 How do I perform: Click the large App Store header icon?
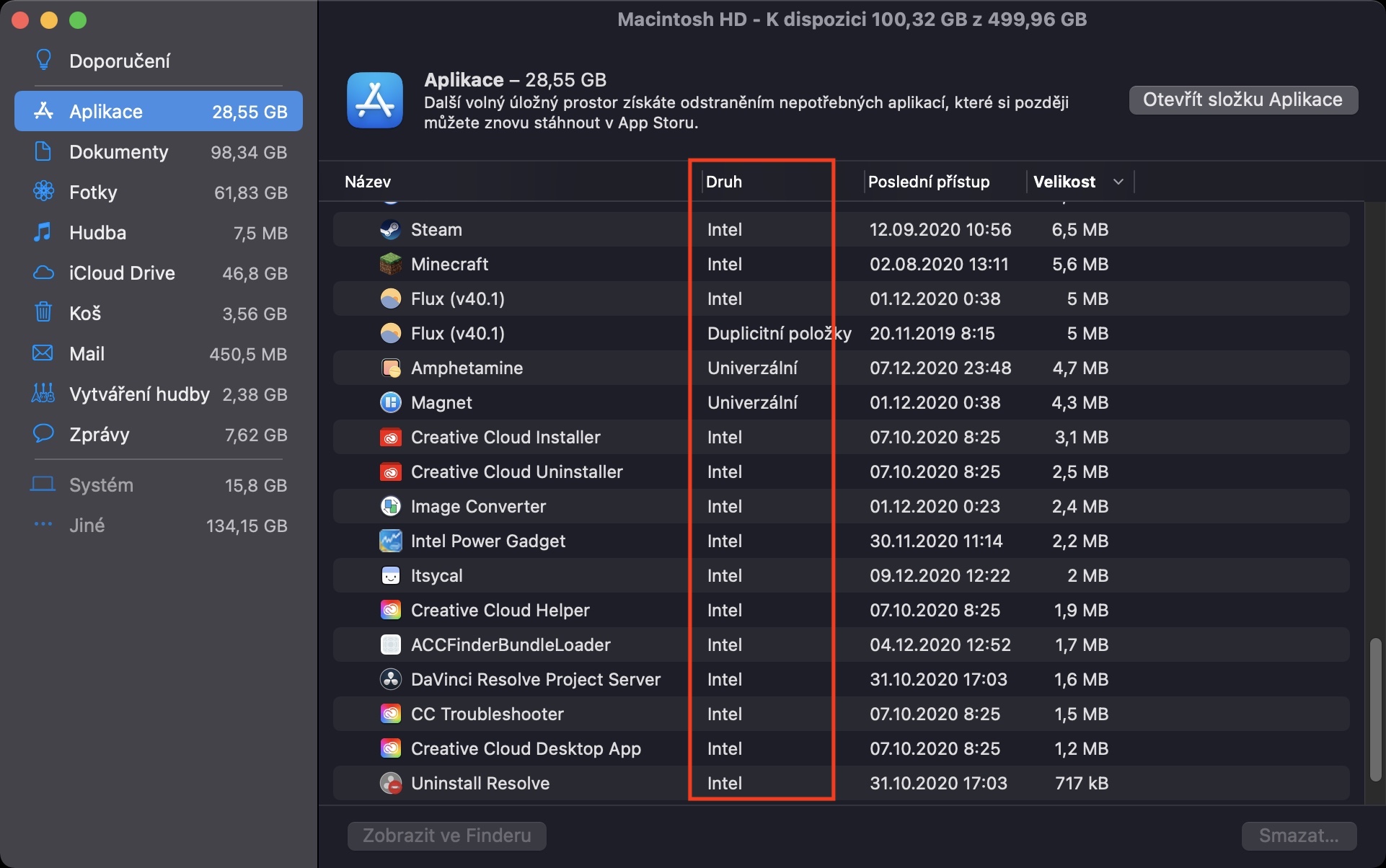click(x=375, y=100)
